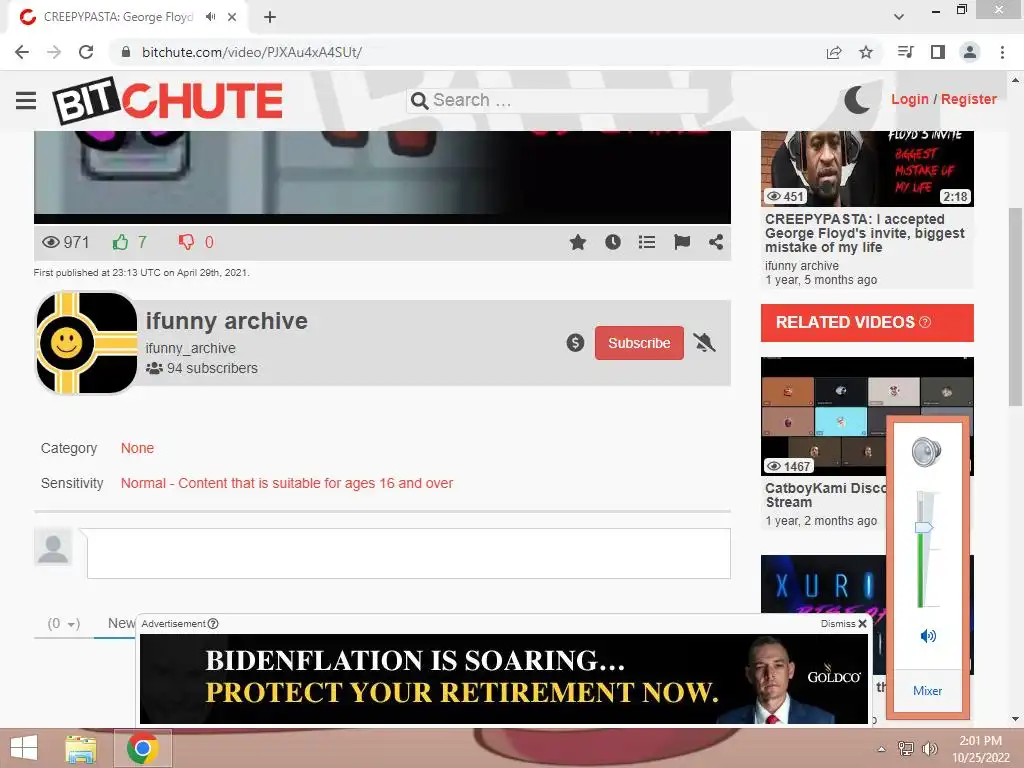
Task: Open 'I accepted George Floyd's invite' title
Action: [864, 233]
